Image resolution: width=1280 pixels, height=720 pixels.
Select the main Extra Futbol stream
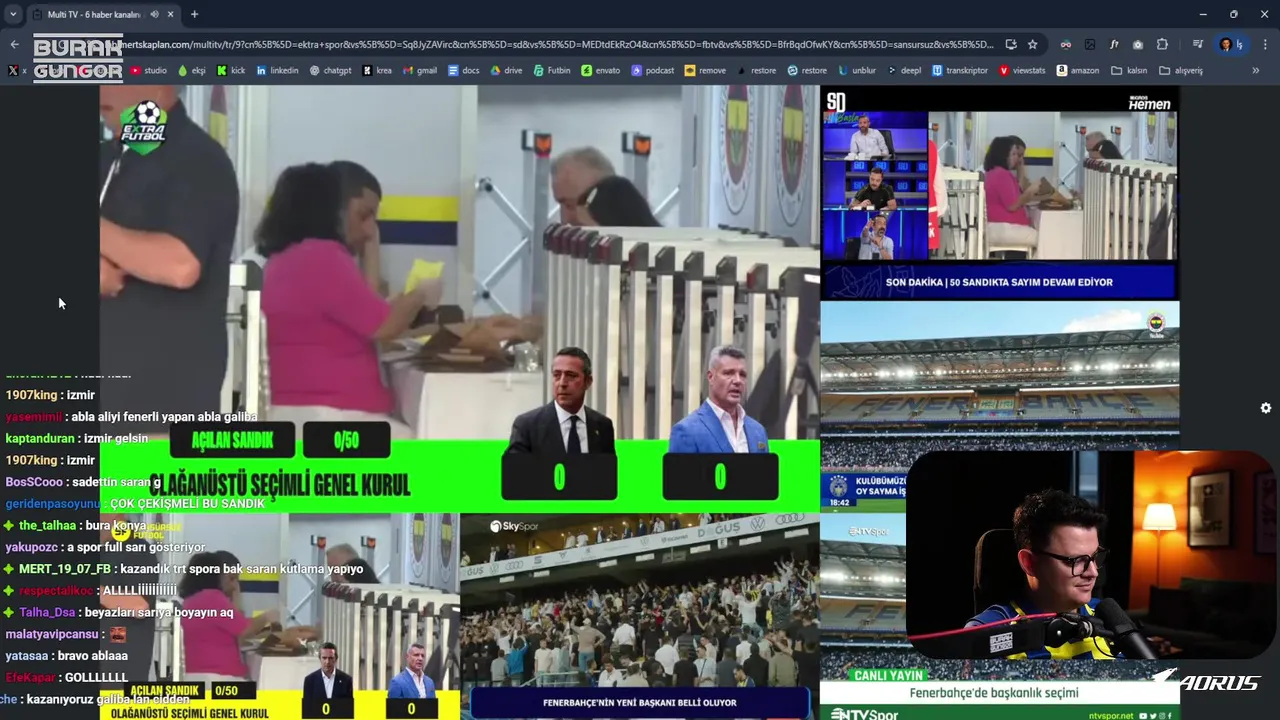(460, 298)
